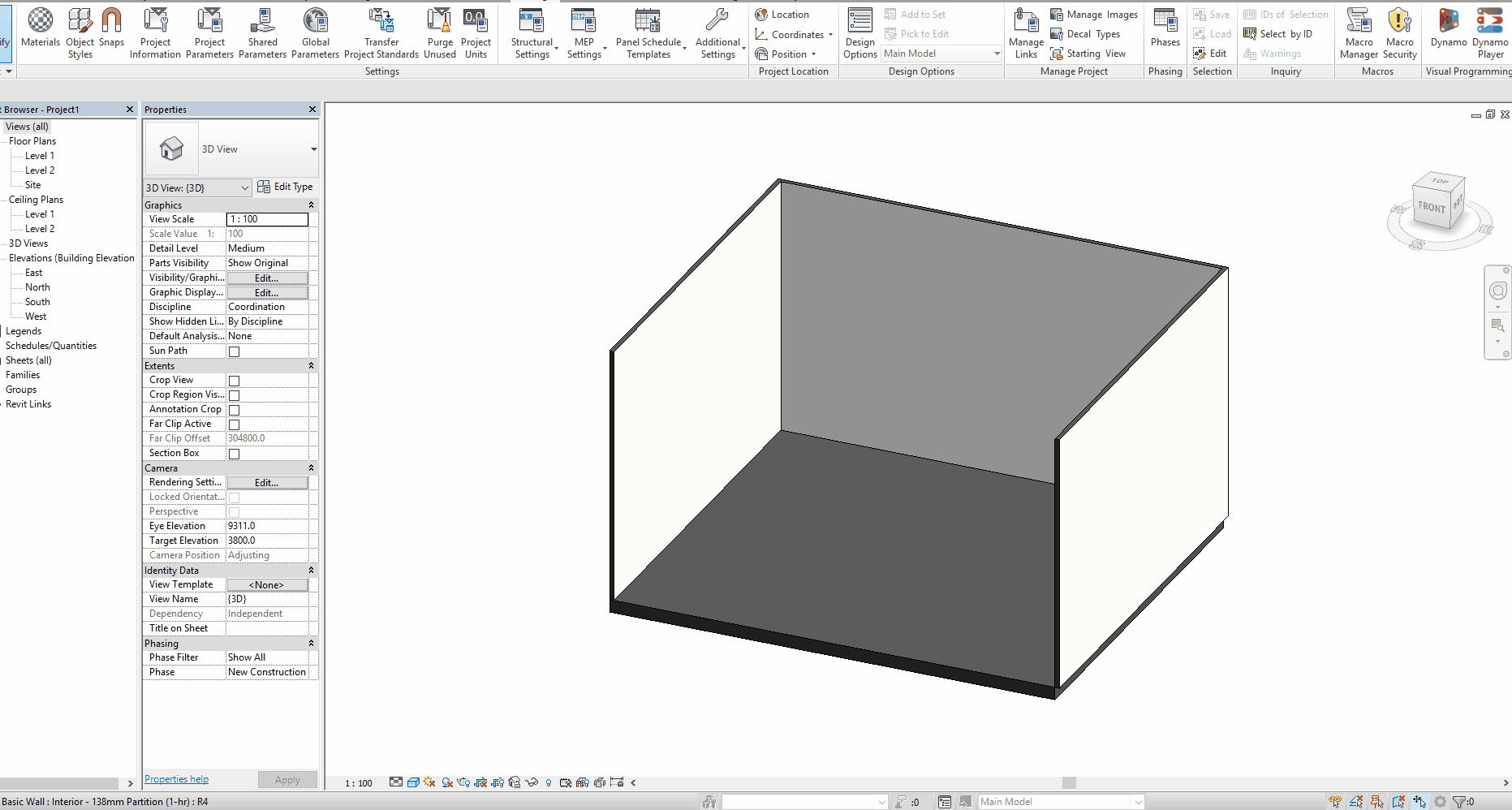Collapse the Graphics properties section
The image size is (1512, 810).
coord(311,205)
